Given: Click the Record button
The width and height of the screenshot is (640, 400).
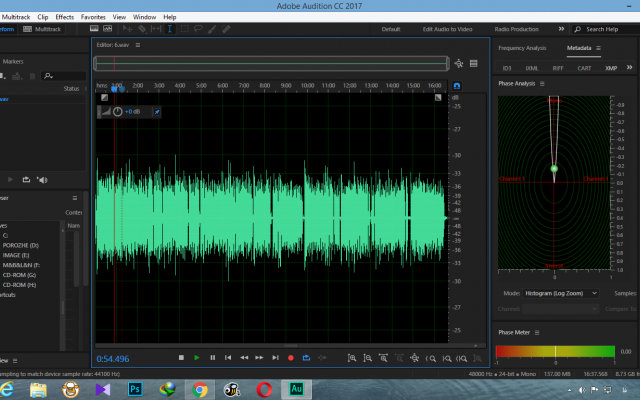Looking at the screenshot, I should coord(291,358).
